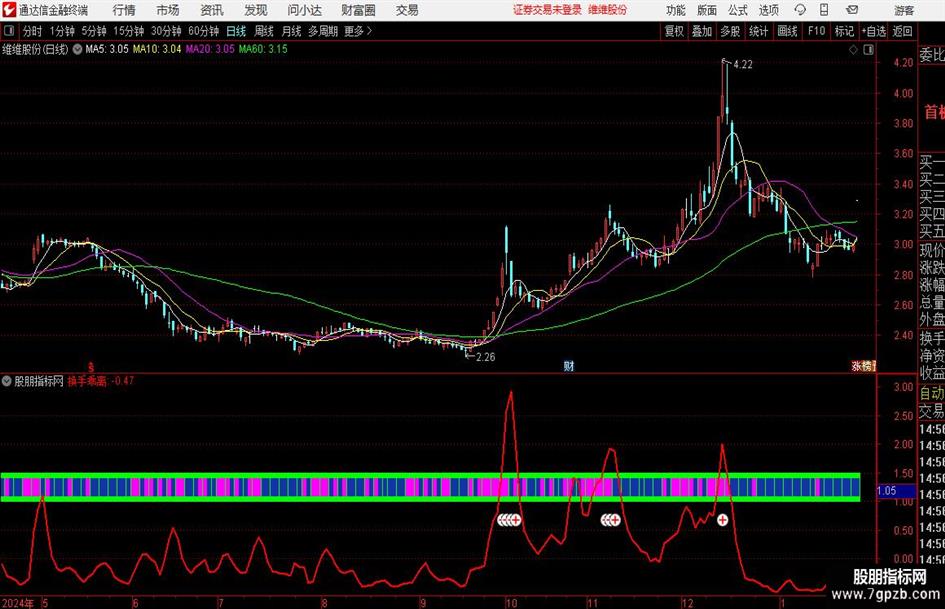Viewport: 945px width, 609px height.
Task: Open the 版面 menu
Action: (x=707, y=10)
